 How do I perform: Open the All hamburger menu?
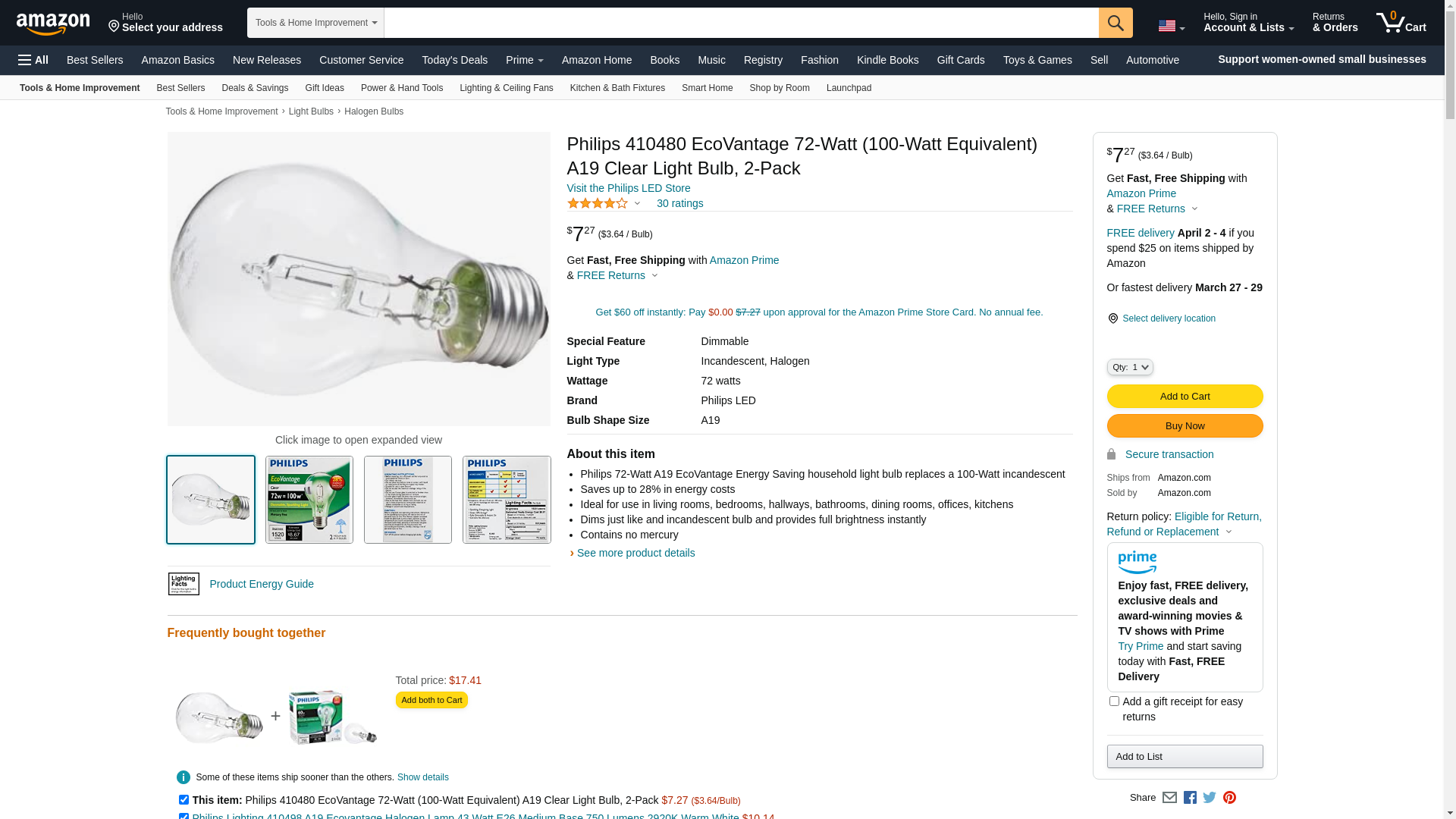point(33,60)
